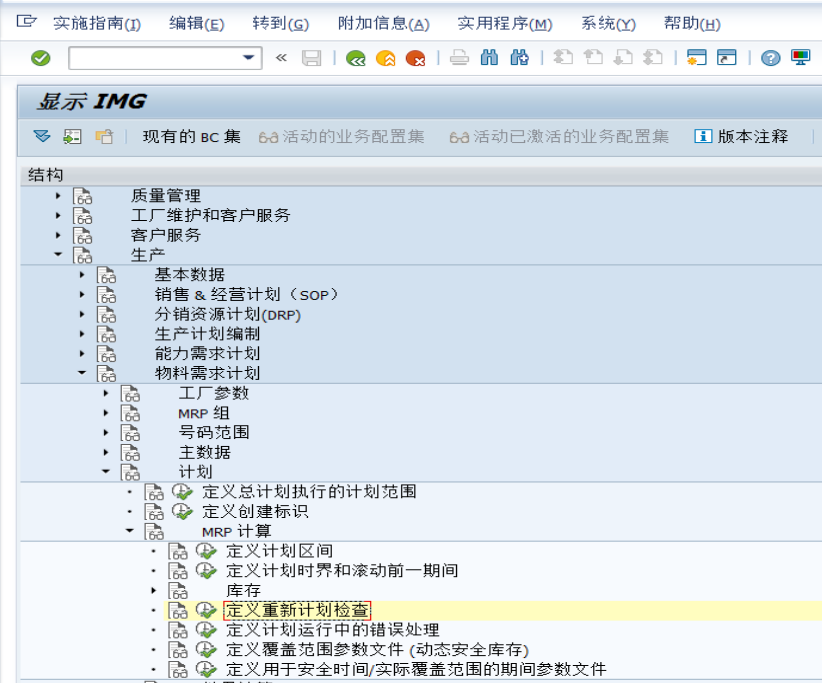Viewport: 822px width, 683px height.
Task: Click the blue Help question mark icon
Action: click(771, 58)
